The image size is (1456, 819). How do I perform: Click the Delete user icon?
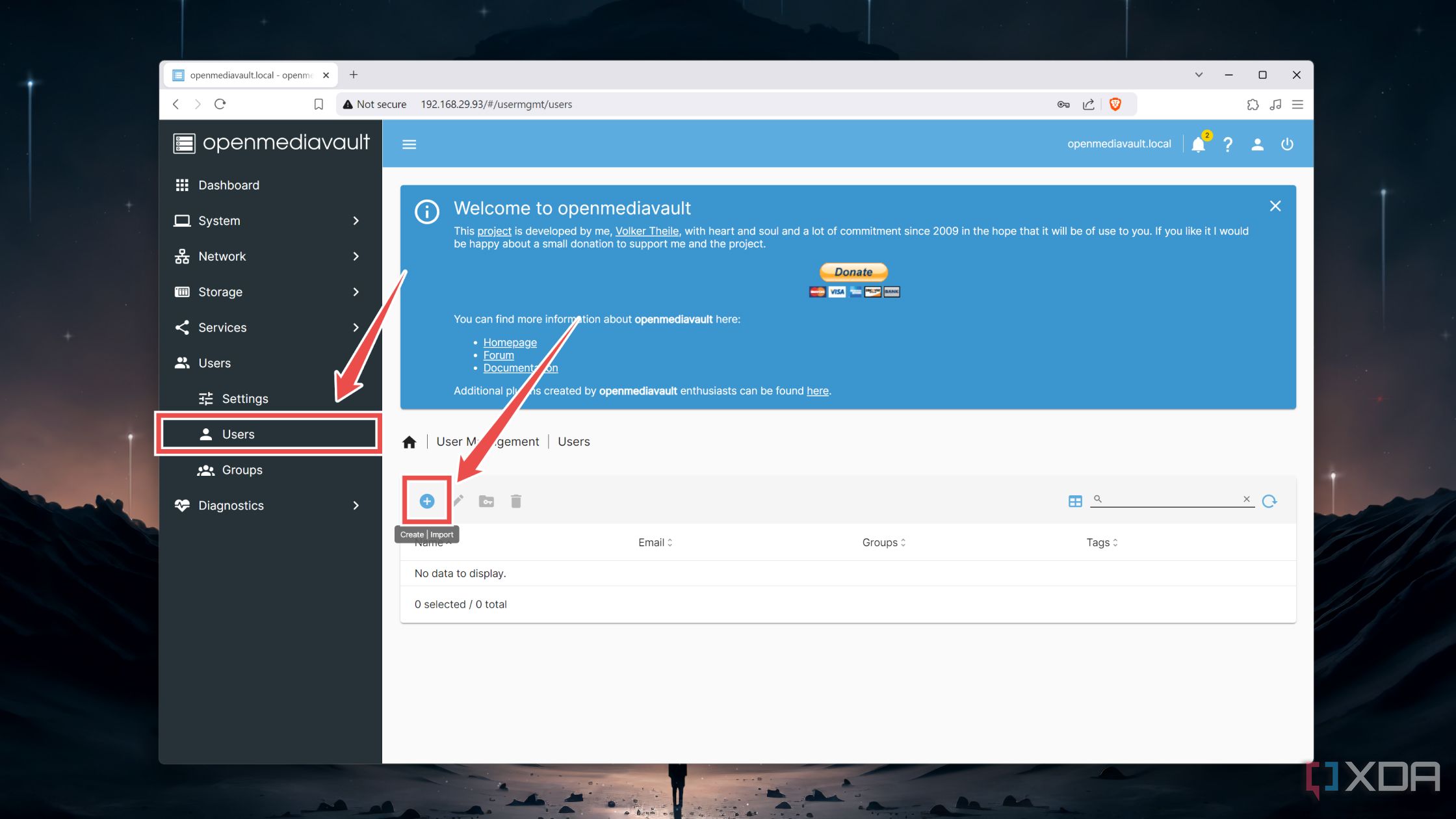click(516, 500)
